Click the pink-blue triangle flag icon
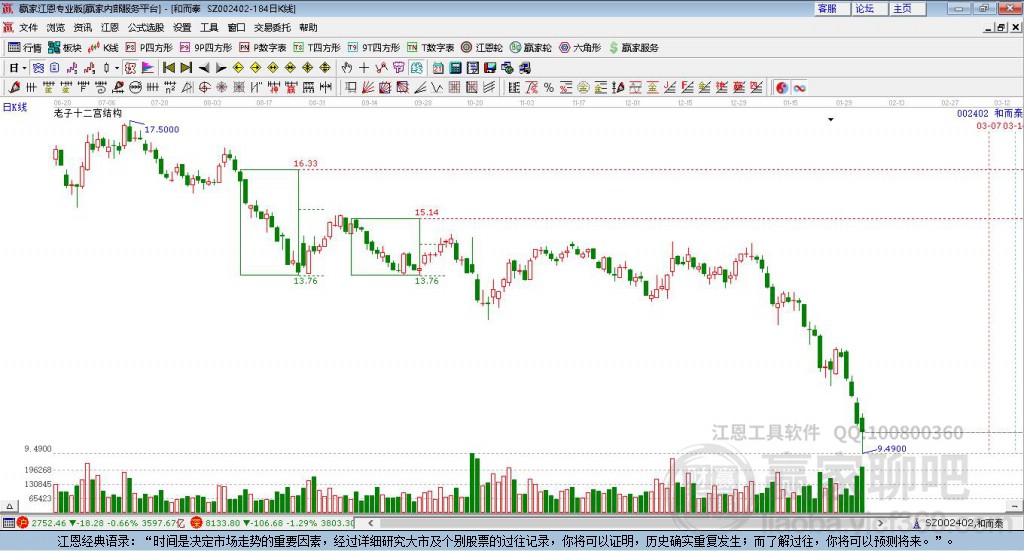 pyautogui.click(x=148, y=68)
